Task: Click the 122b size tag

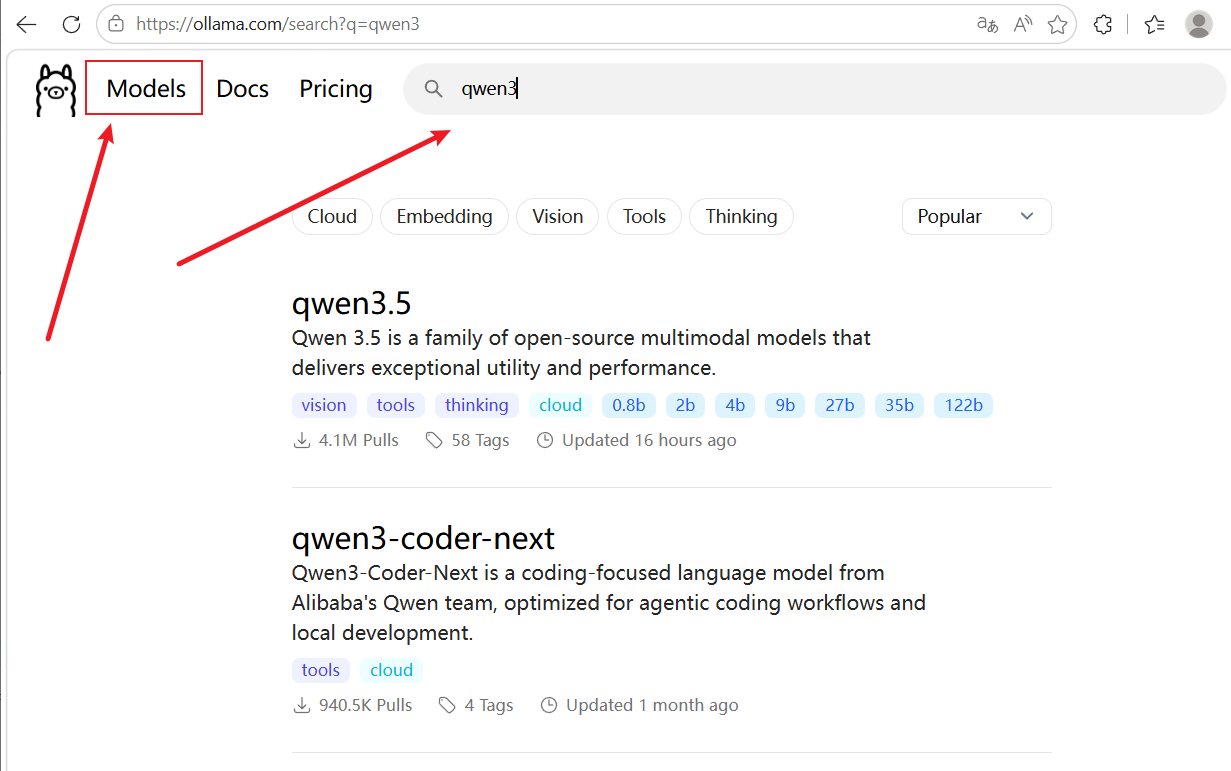Action: point(964,405)
